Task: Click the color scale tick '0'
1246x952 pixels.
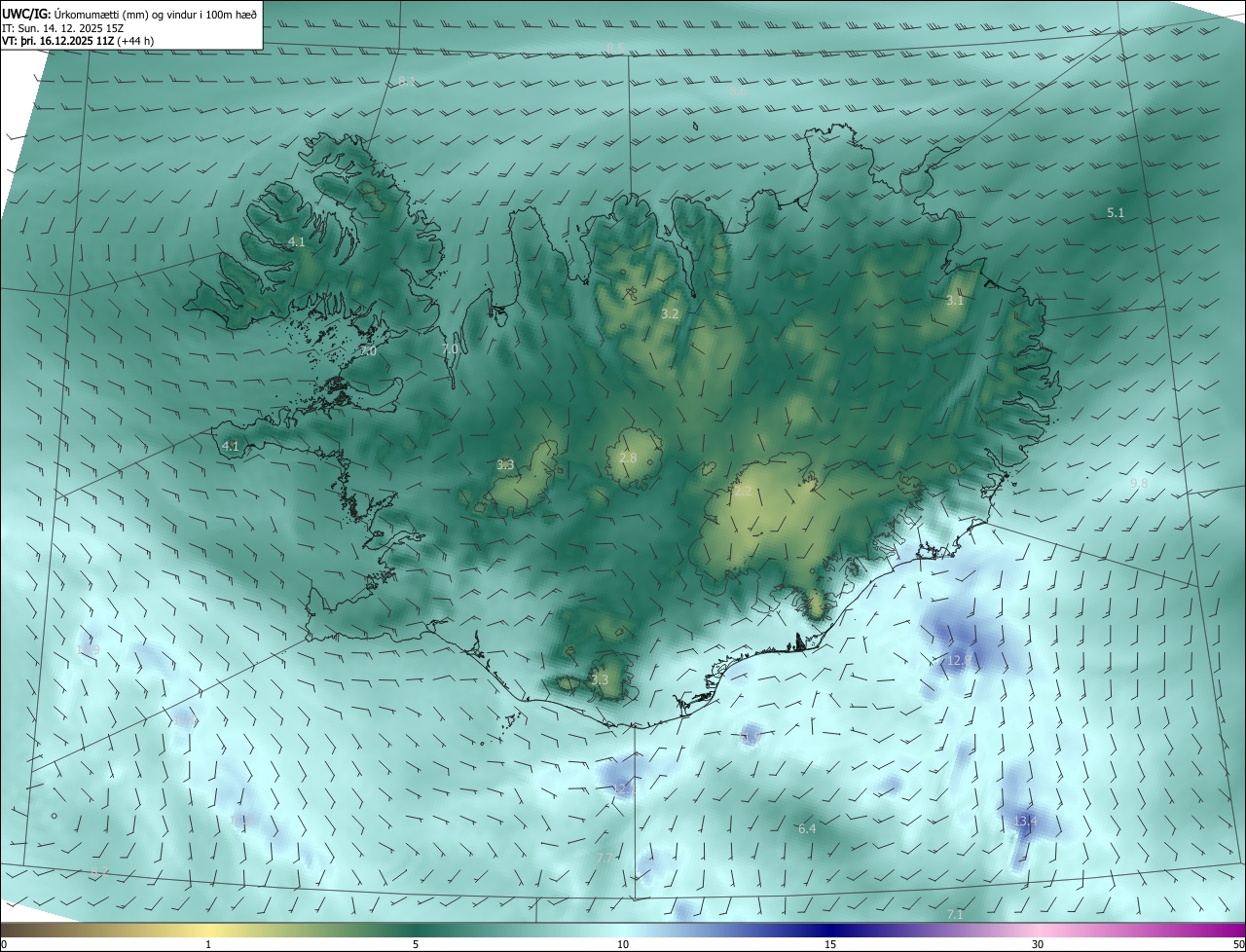Action: pyautogui.click(x=4, y=945)
